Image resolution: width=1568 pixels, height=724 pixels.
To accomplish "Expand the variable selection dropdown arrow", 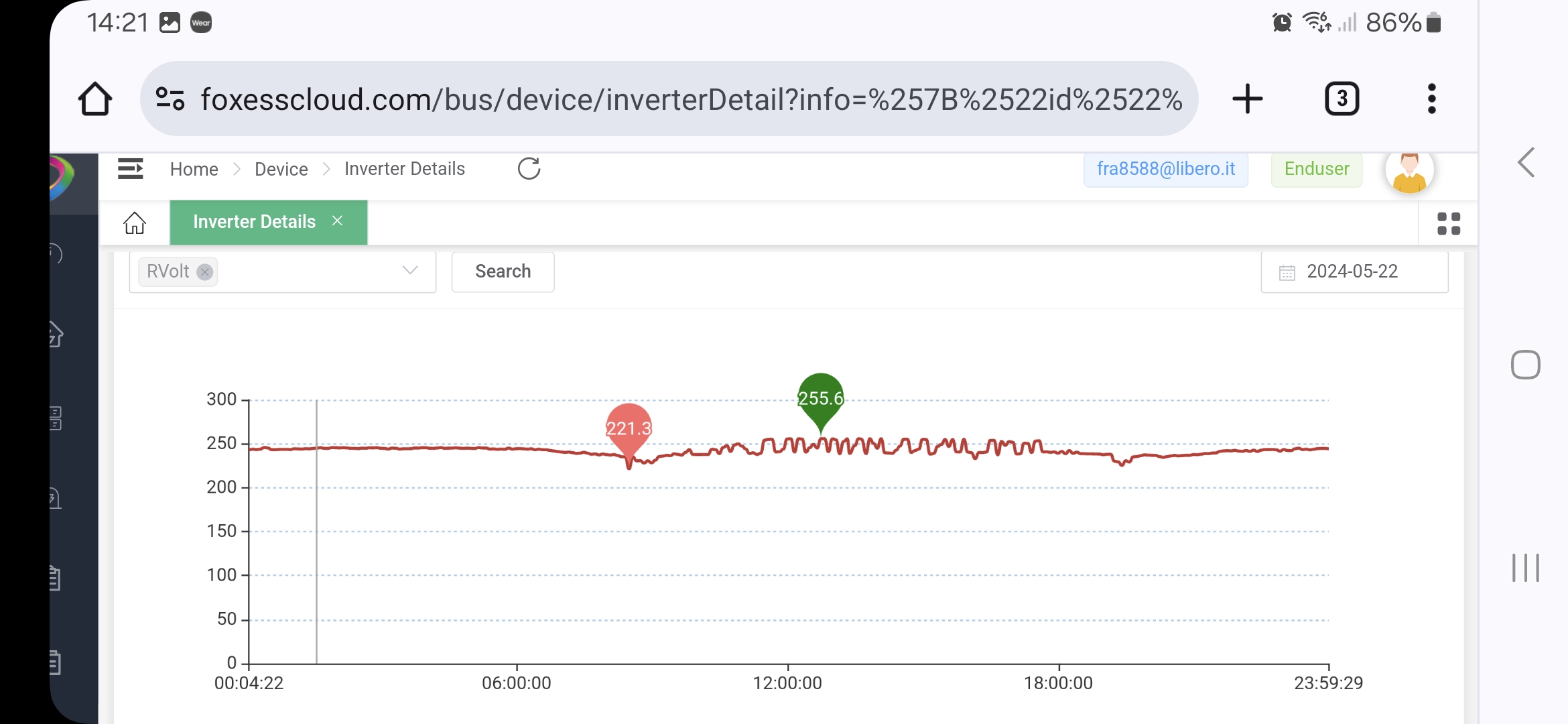I will click(x=410, y=271).
